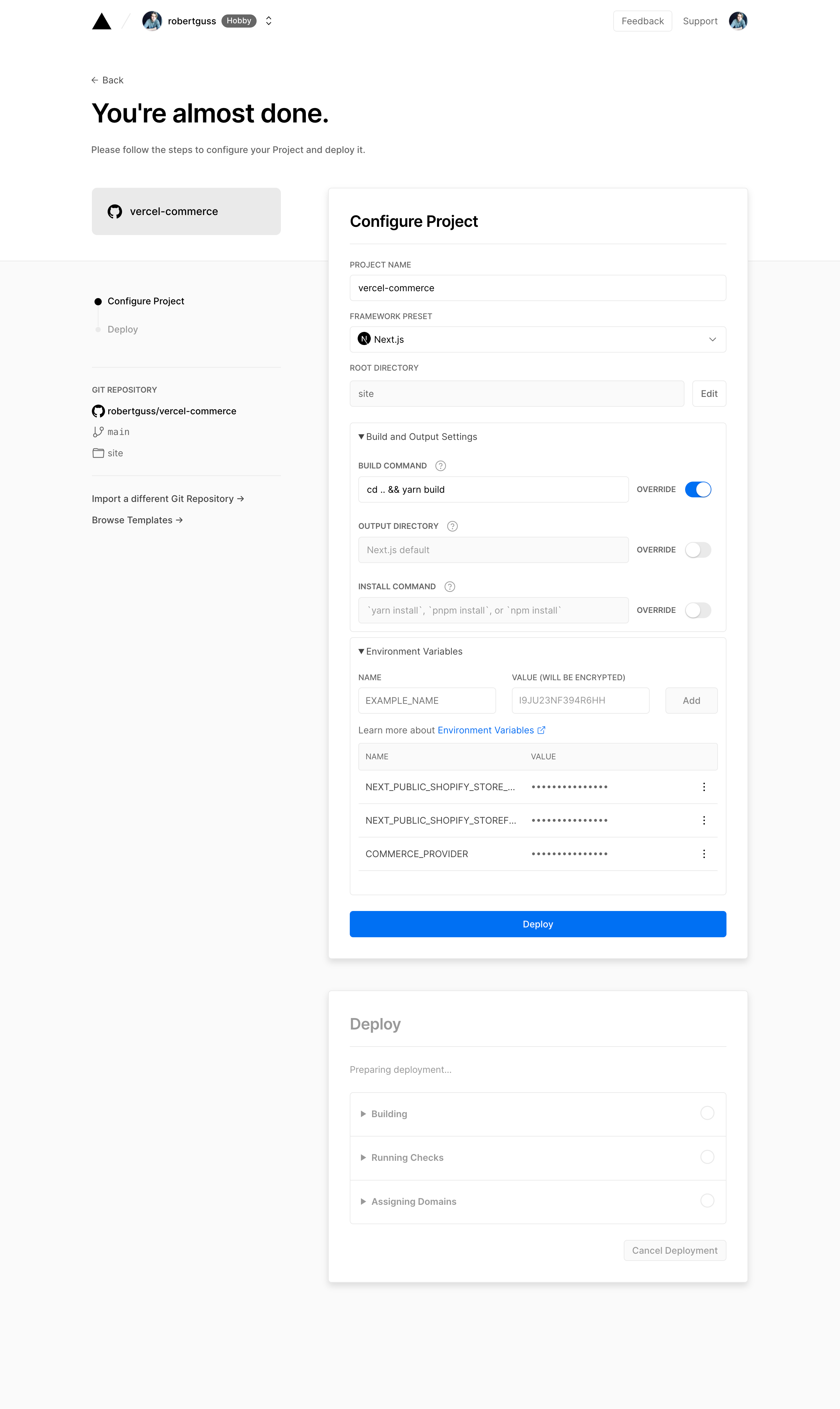The width and height of the screenshot is (840, 1409).
Task: Open options menu for NEXT_PUBLIC_SHOPIFY_STORE_ variable
Action: click(703, 787)
